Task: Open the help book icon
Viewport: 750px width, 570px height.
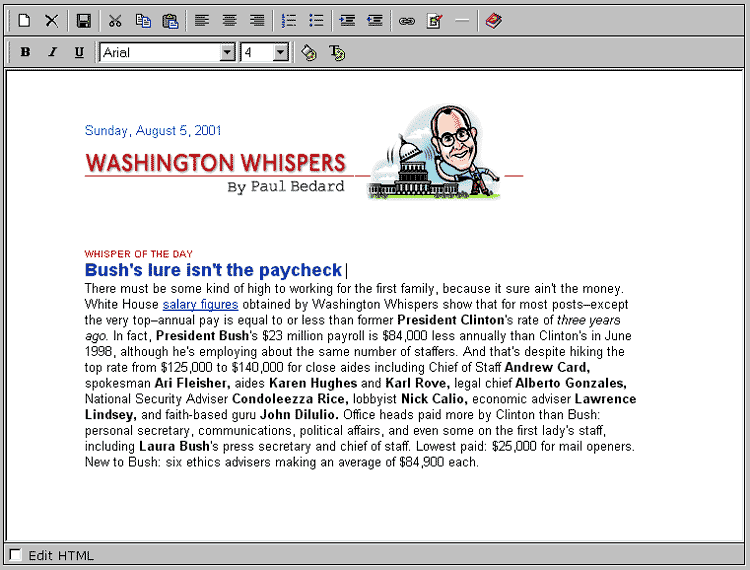Action: pyautogui.click(x=495, y=20)
